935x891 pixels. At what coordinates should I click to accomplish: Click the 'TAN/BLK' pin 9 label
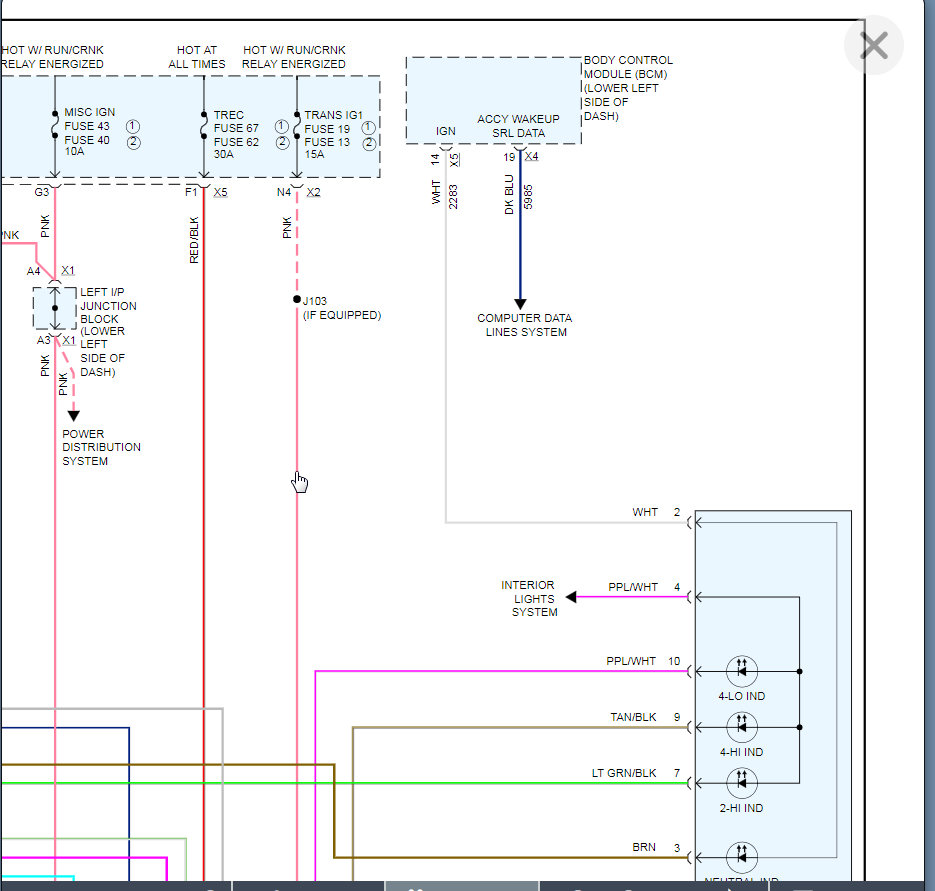click(633, 717)
